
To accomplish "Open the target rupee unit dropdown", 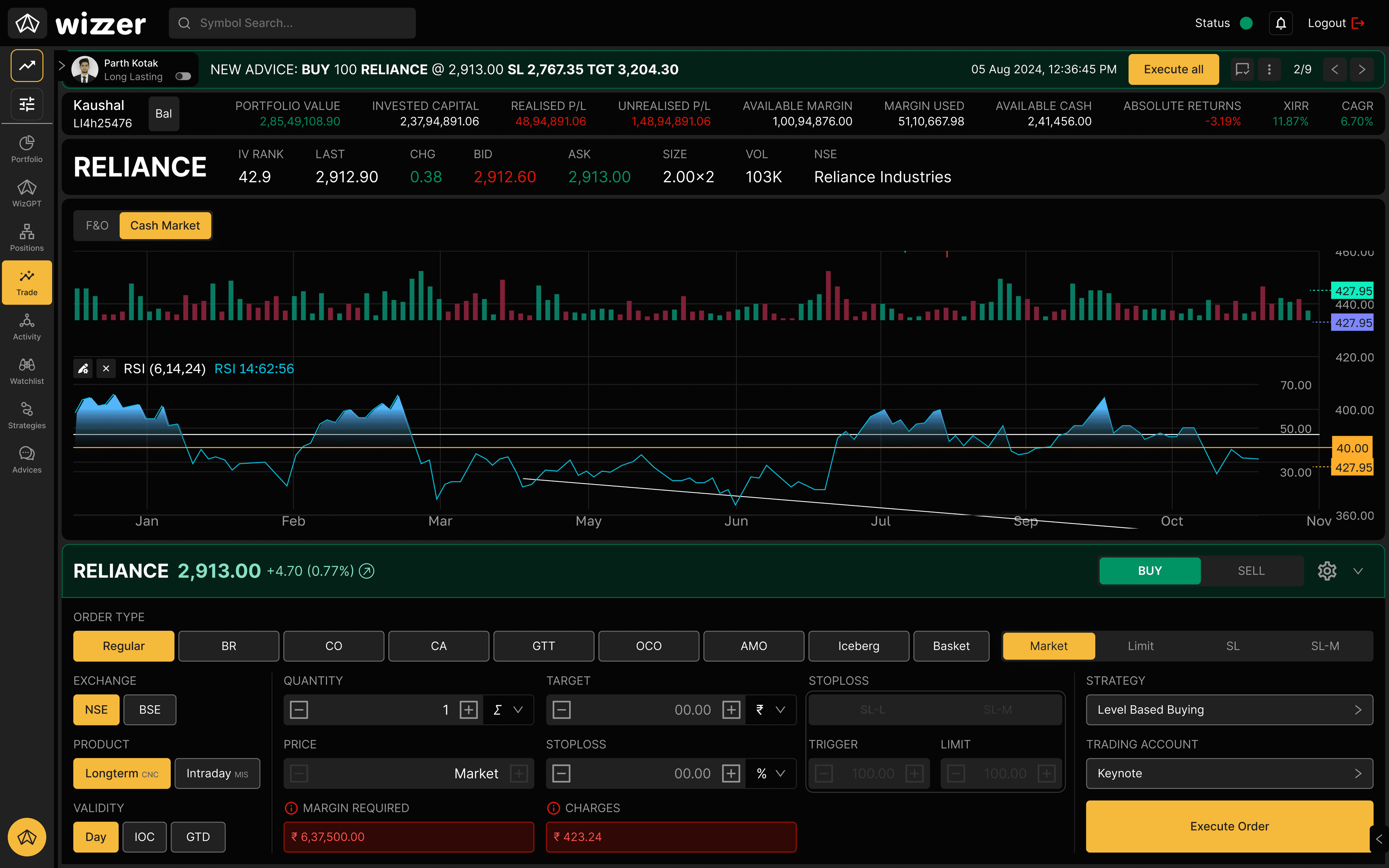I will click(x=770, y=710).
